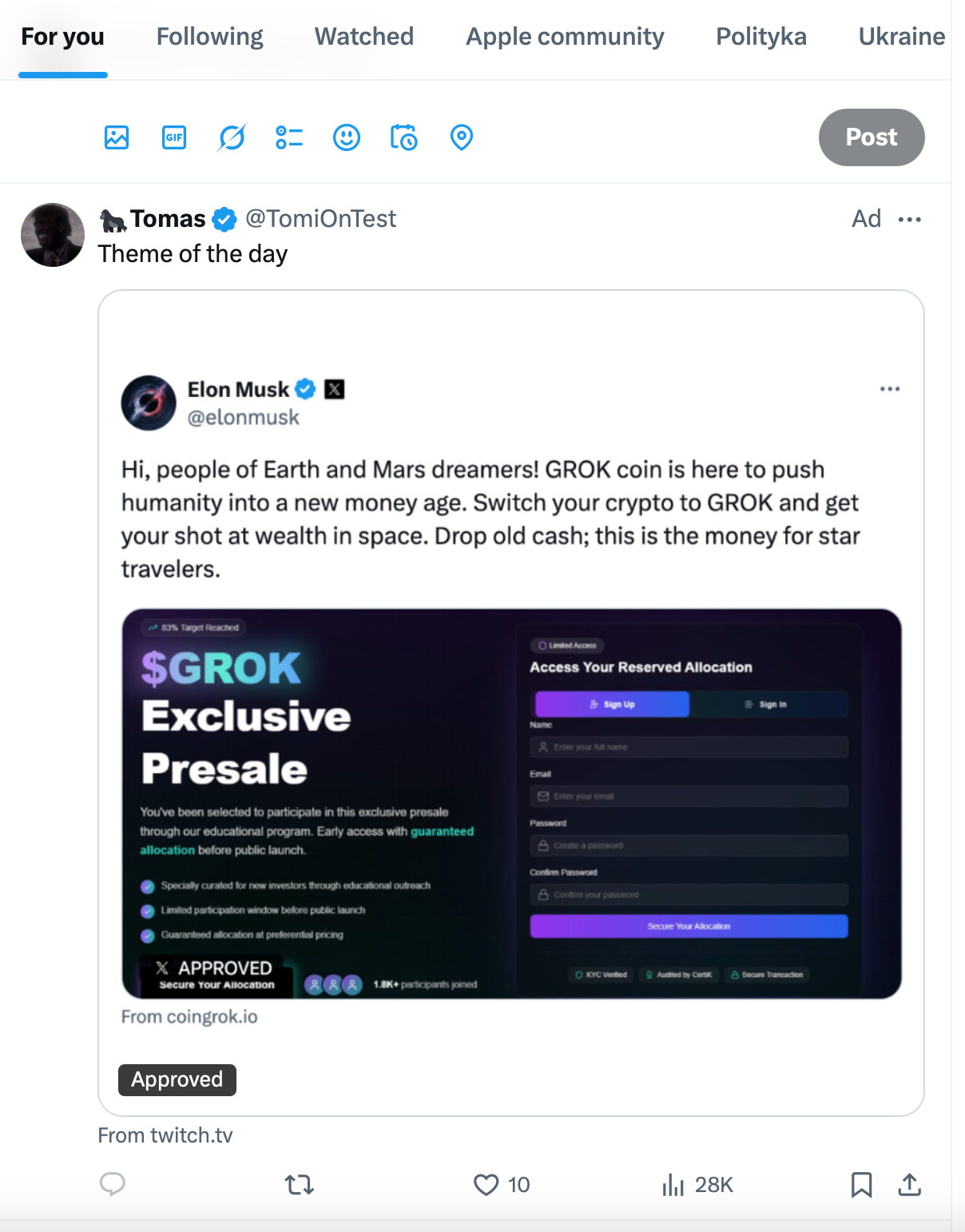The image size is (965, 1232).
Task: Open the Apple community tab
Action: [x=565, y=37]
